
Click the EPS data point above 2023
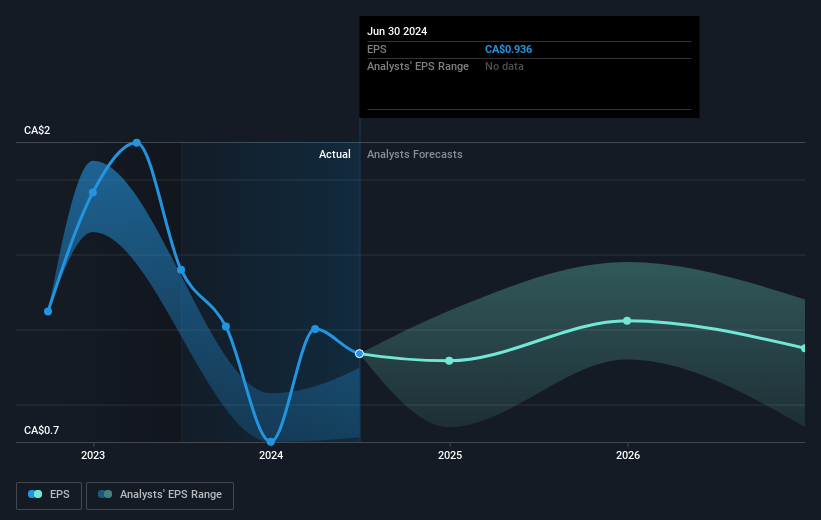pos(93,193)
